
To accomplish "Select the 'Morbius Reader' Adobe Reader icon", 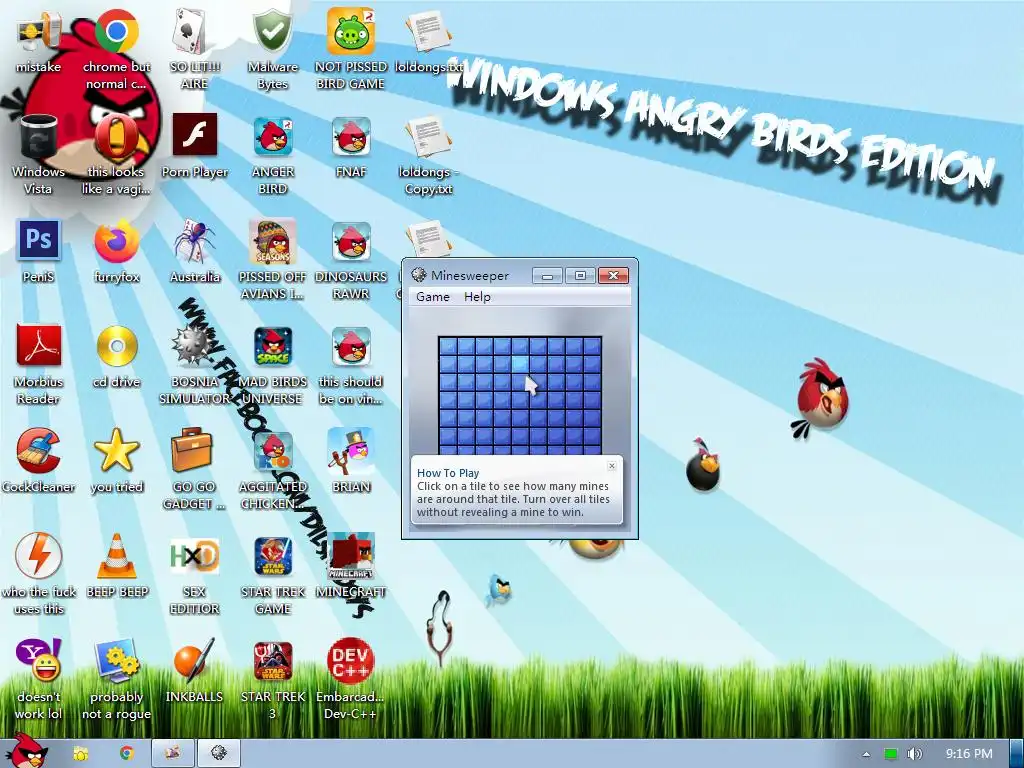I will pyautogui.click(x=39, y=345).
